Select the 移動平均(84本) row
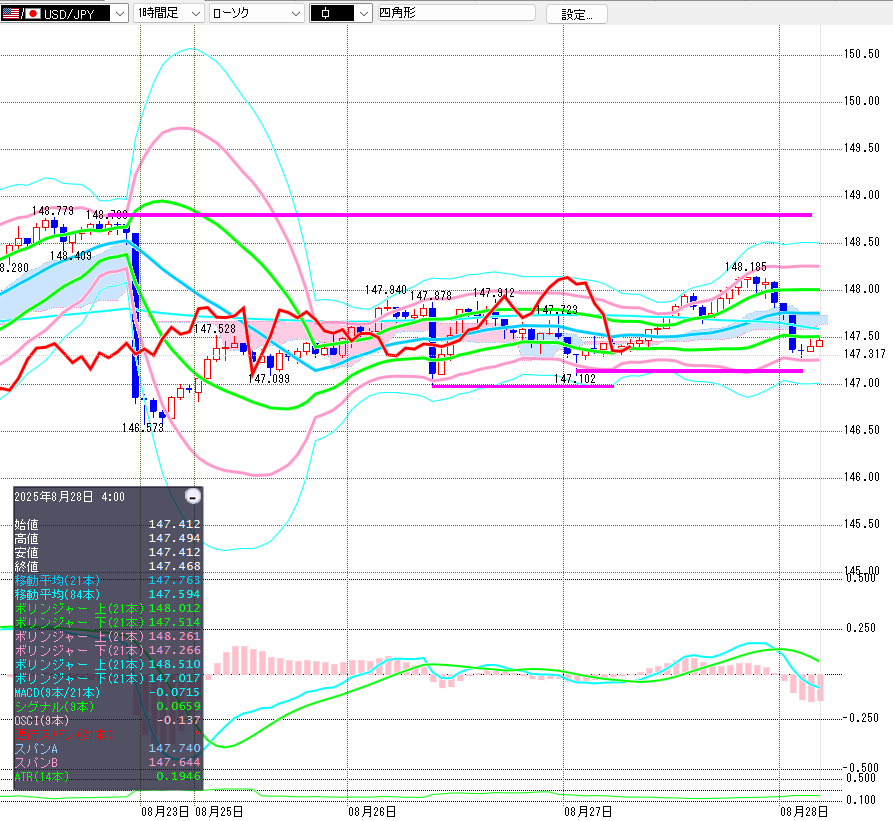The height and width of the screenshot is (821, 893). tap(108, 594)
